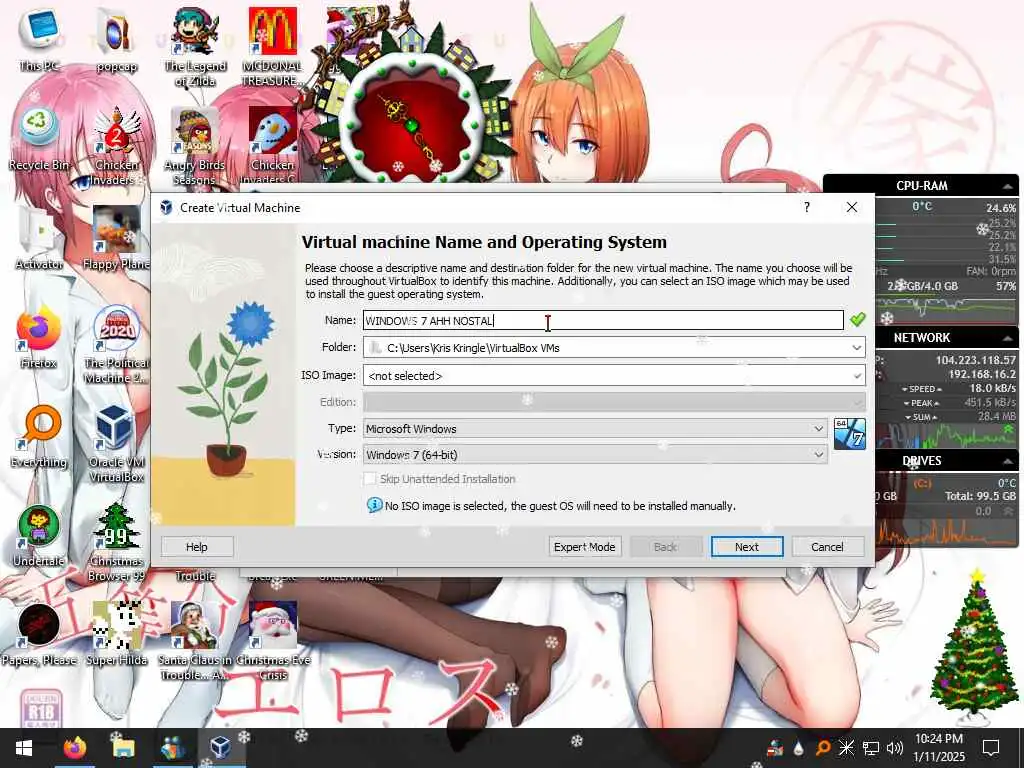Screen dimensions: 1024x768
Task: Open the Recycle Bin
Action: pos(39,138)
